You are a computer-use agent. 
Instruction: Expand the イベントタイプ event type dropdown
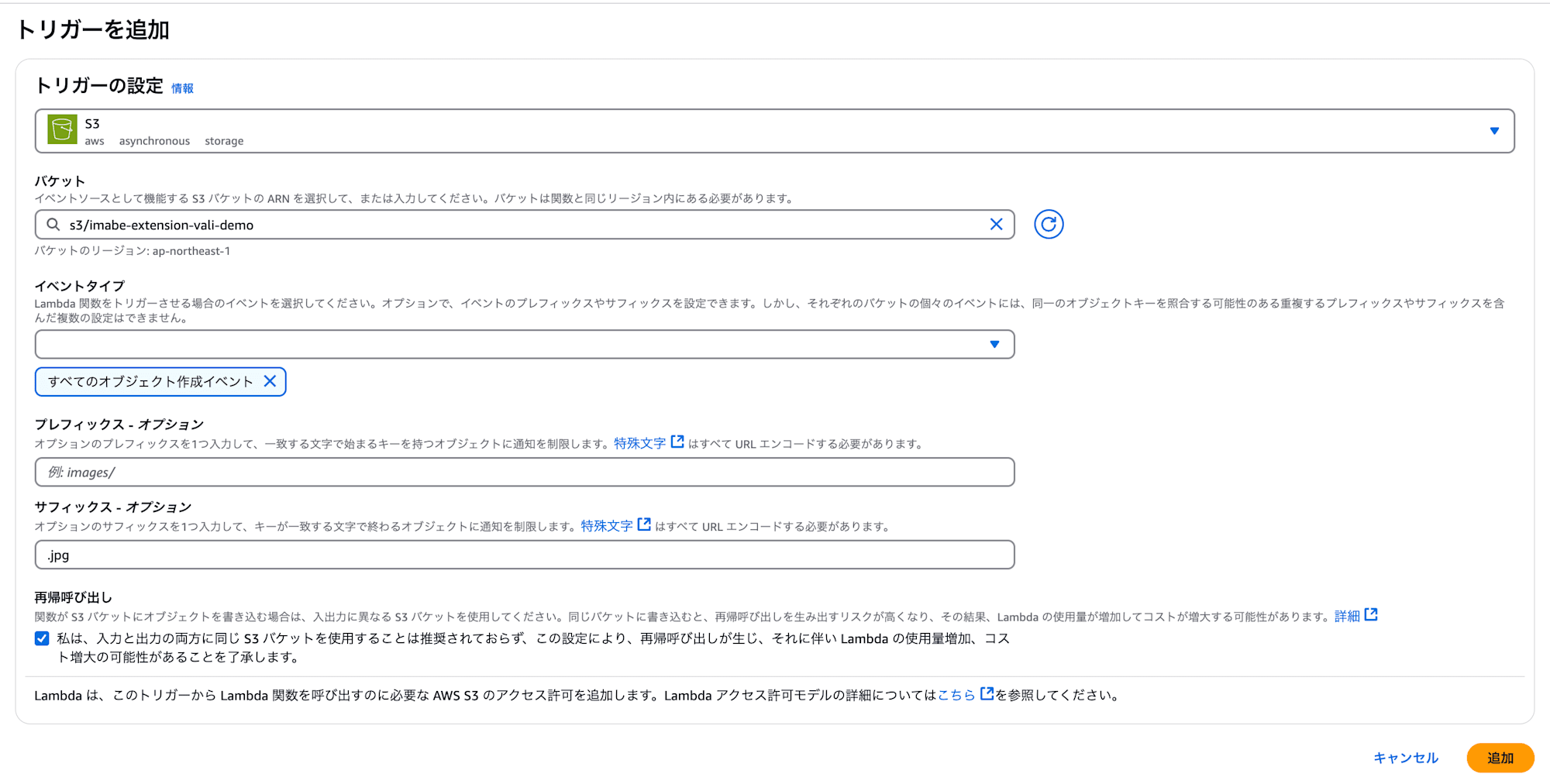pyautogui.click(x=525, y=344)
